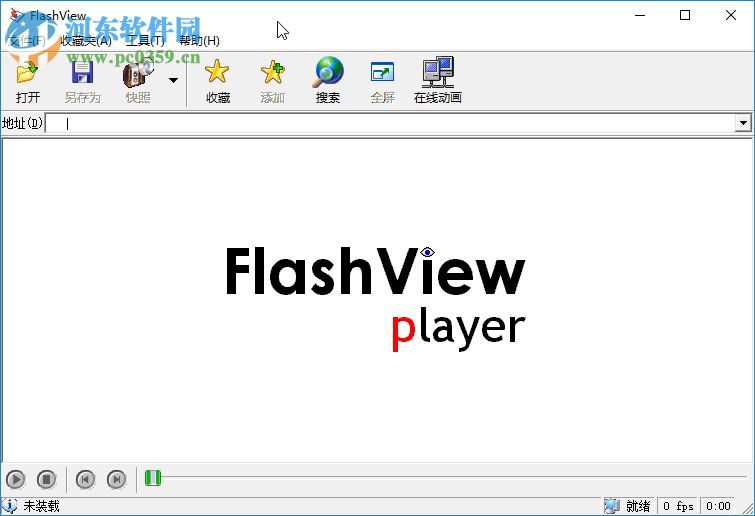The width and height of the screenshot is (755, 516).
Task: Open Online Animation (在线动画) computers icon
Action: (x=438, y=72)
